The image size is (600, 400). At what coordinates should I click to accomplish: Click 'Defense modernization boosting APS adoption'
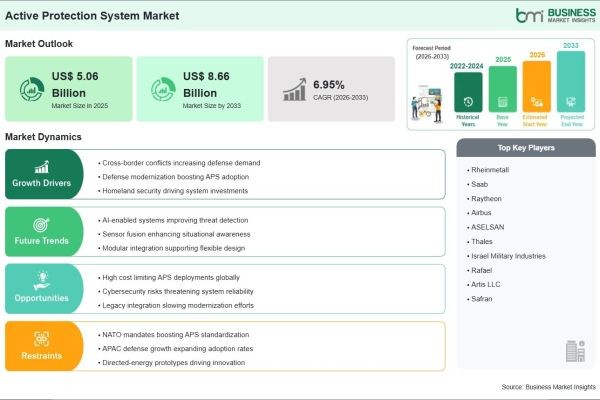pyautogui.click(x=176, y=177)
